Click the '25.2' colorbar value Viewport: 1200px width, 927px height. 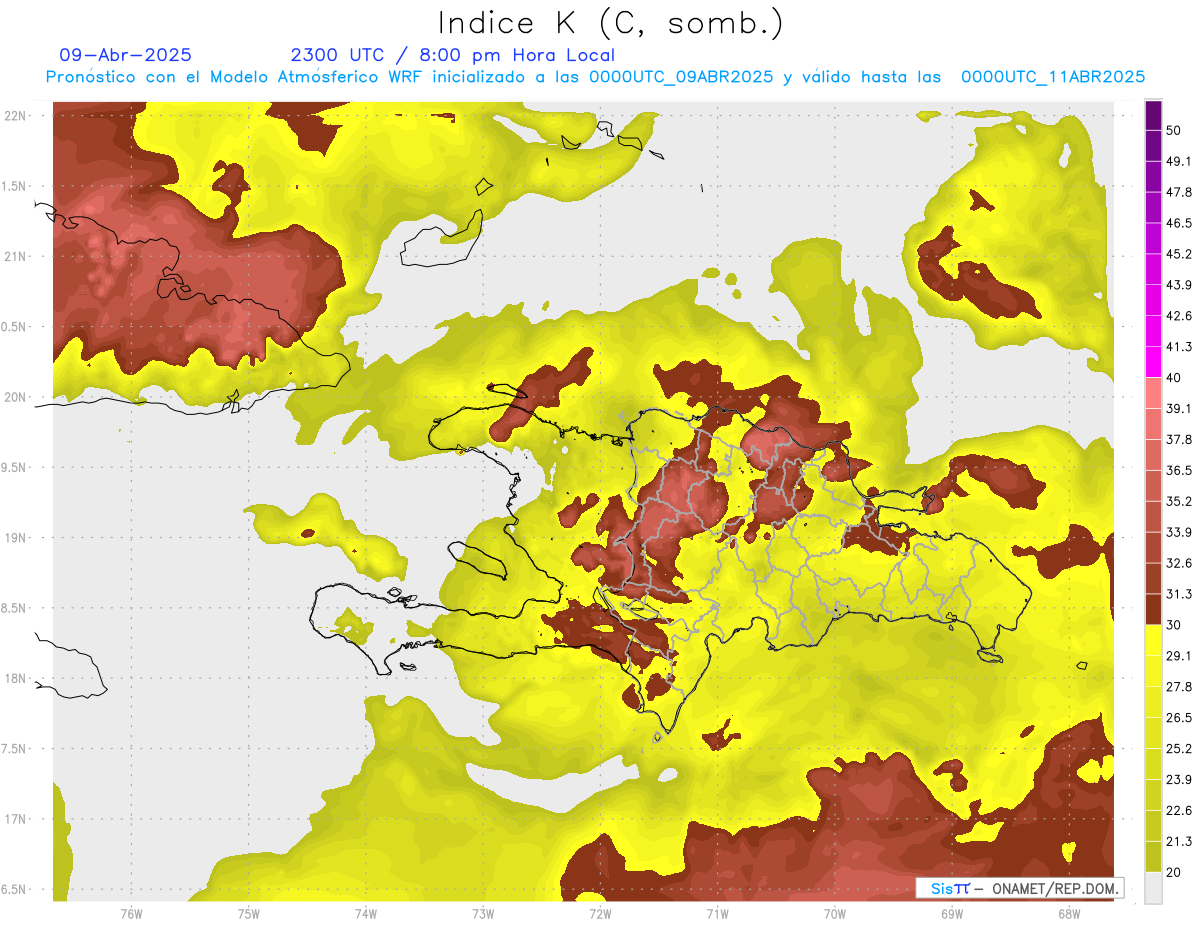tap(1179, 749)
